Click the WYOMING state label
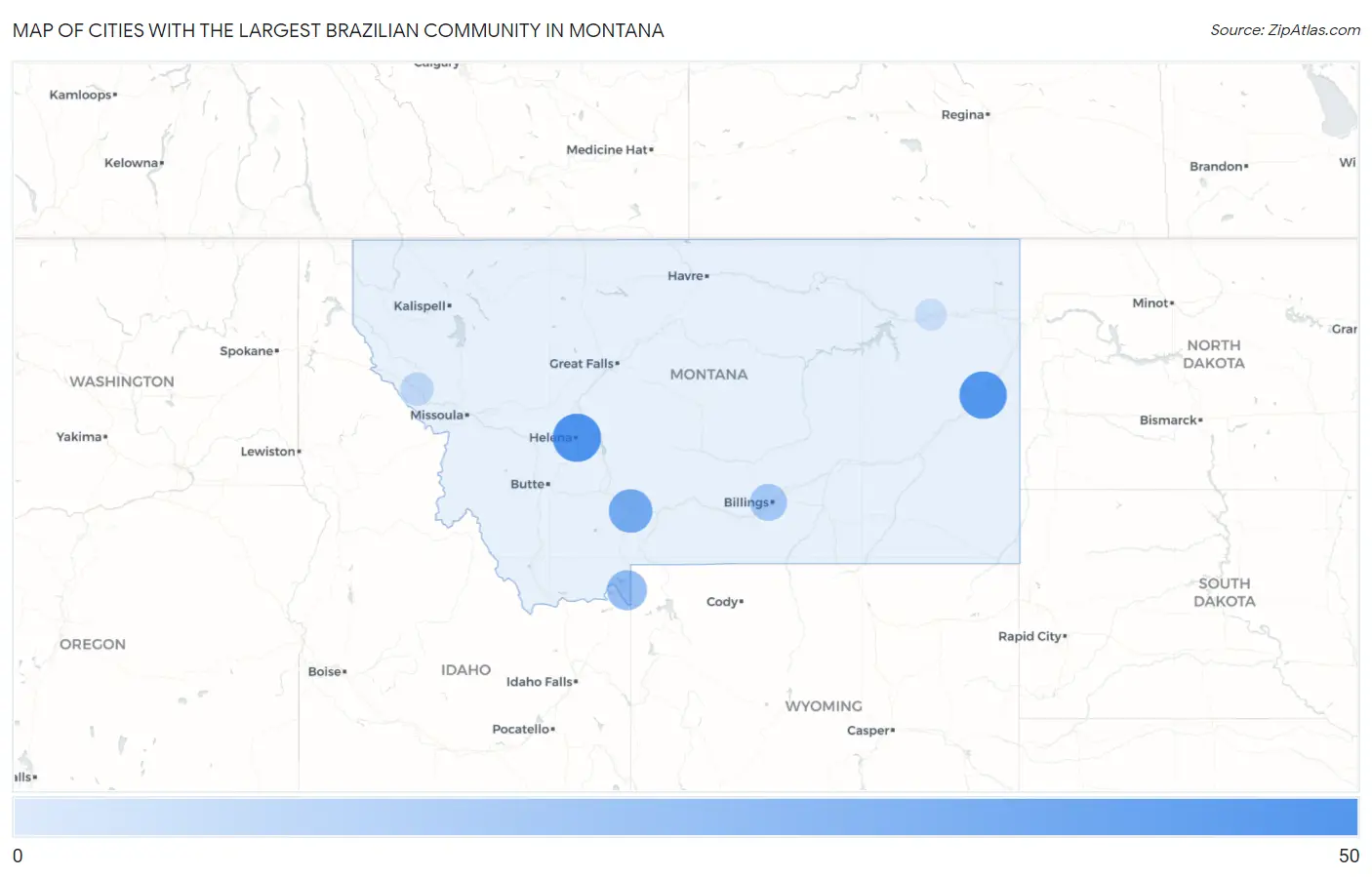This screenshot has height=877, width=1372. (x=824, y=706)
